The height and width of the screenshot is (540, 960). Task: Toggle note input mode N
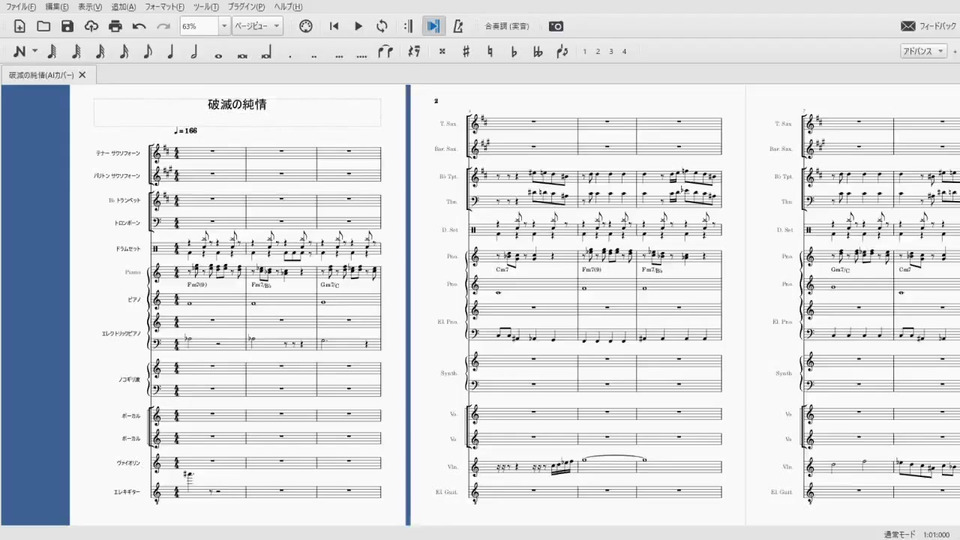tap(20, 51)
